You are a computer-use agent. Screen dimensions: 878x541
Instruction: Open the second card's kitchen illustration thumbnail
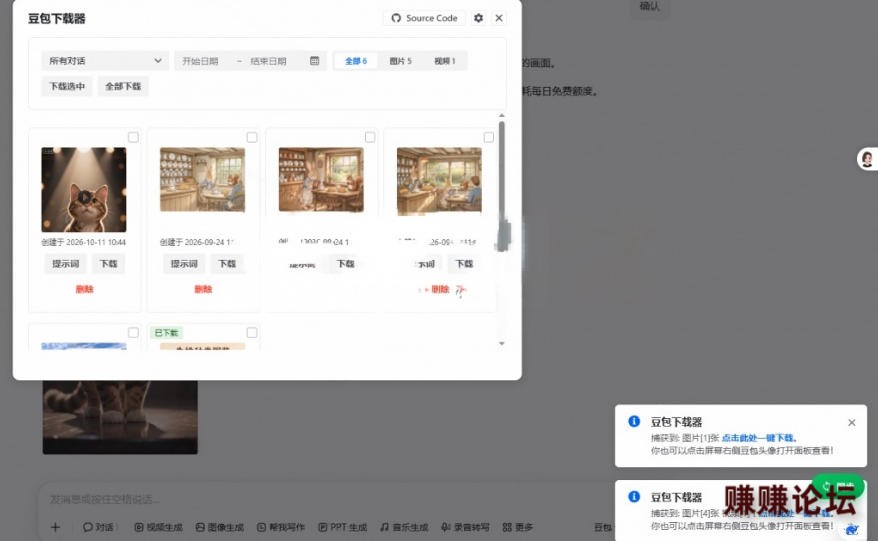point(202,180)
